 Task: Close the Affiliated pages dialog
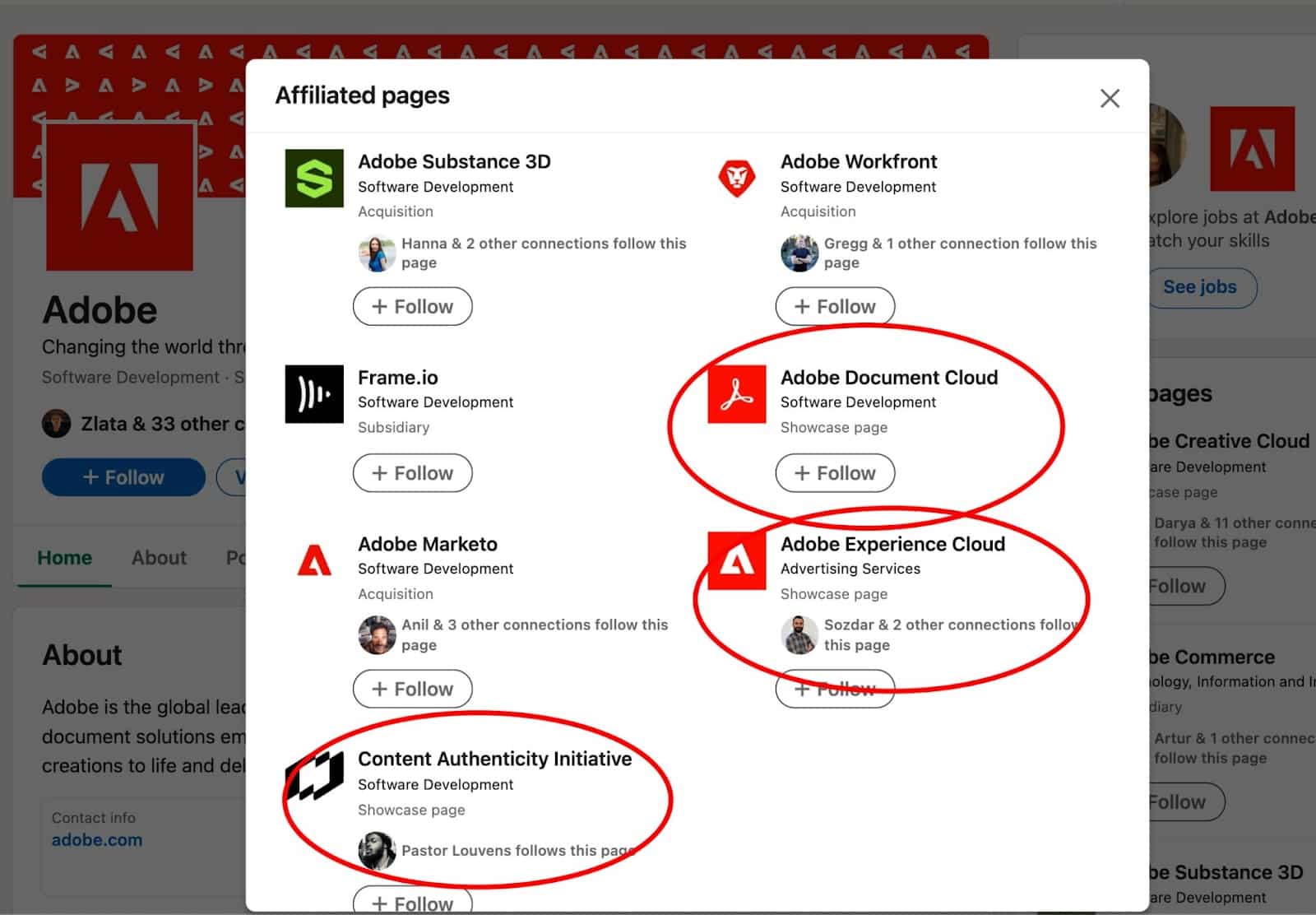click(x=1110, y=97)
